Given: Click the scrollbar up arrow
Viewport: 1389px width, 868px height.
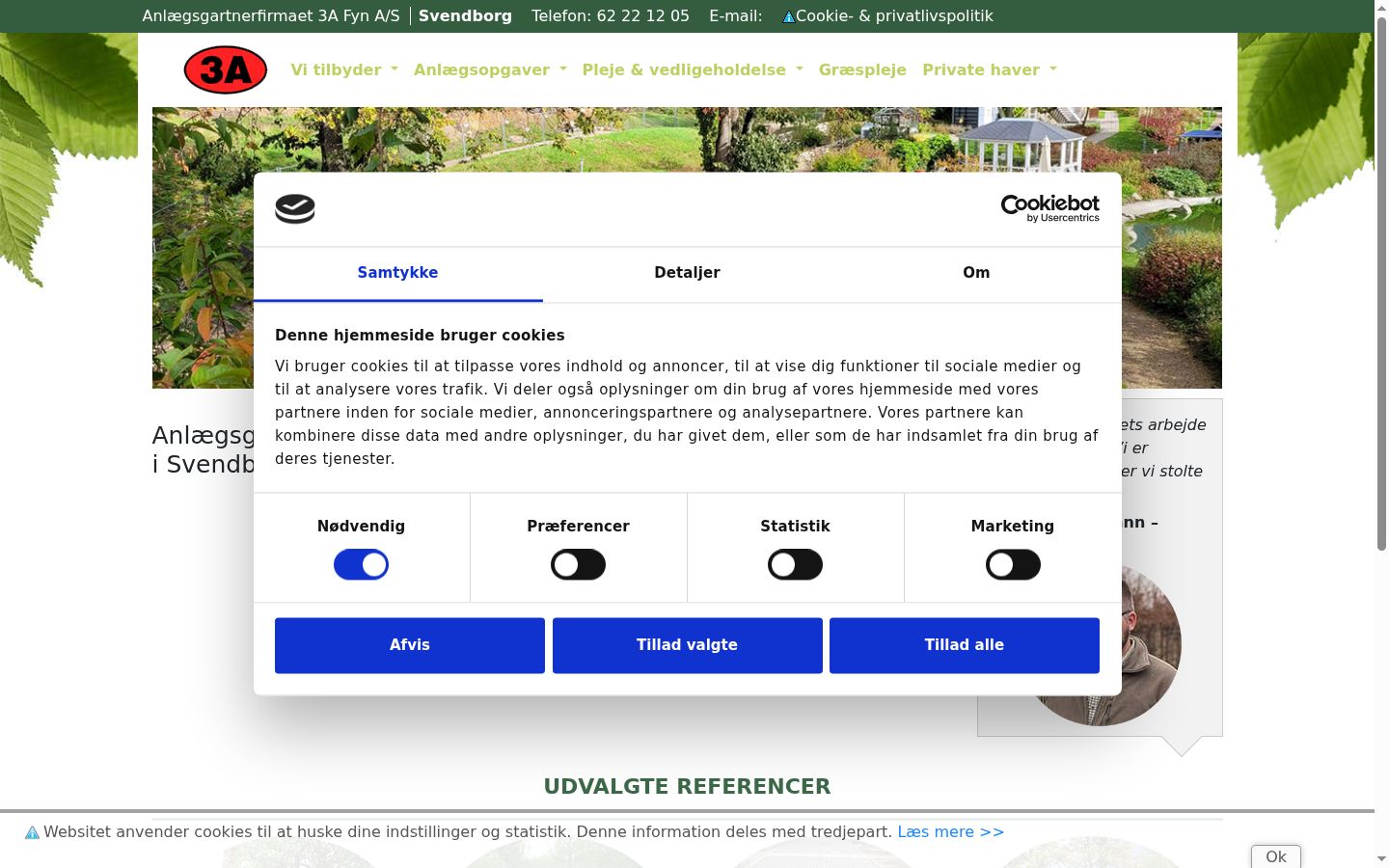Looking at the screenshot, I should [x=1381, y=8].
